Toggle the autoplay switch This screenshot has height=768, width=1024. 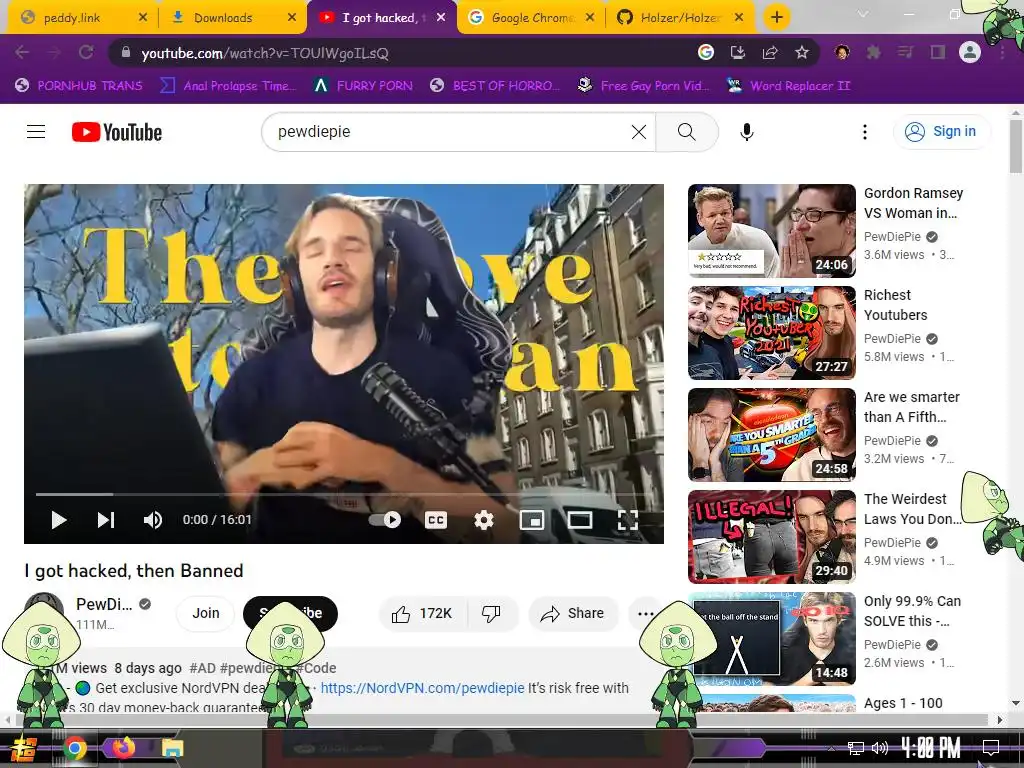[x=385, y=520]
